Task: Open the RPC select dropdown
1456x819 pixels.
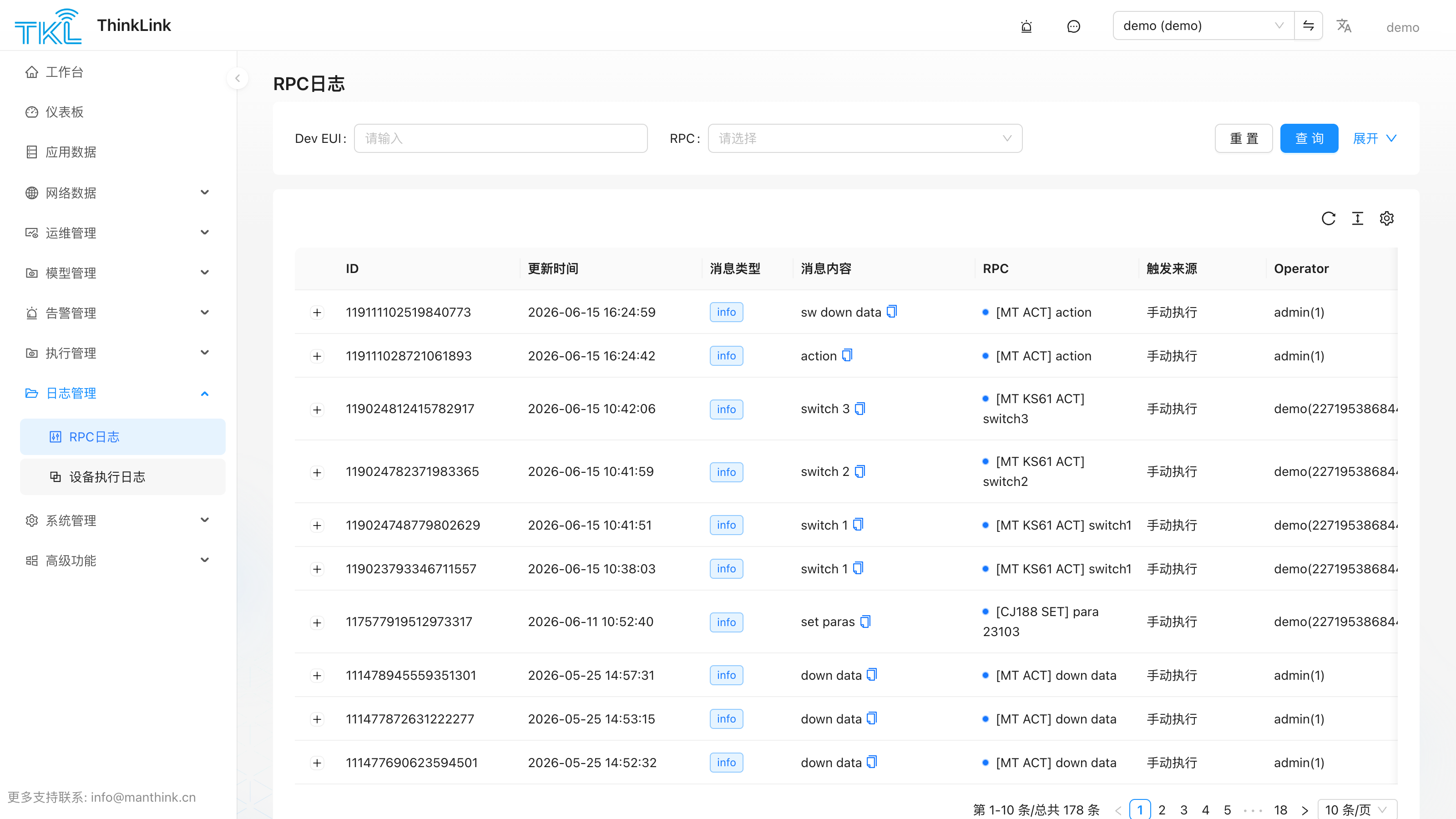Action: click(865, 138)
